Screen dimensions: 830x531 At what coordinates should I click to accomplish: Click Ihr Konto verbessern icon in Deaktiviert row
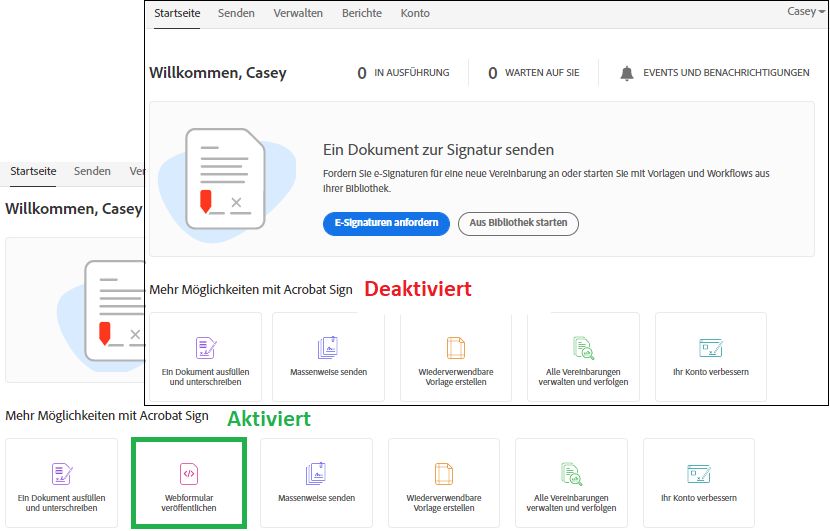(x=711, y=348)
